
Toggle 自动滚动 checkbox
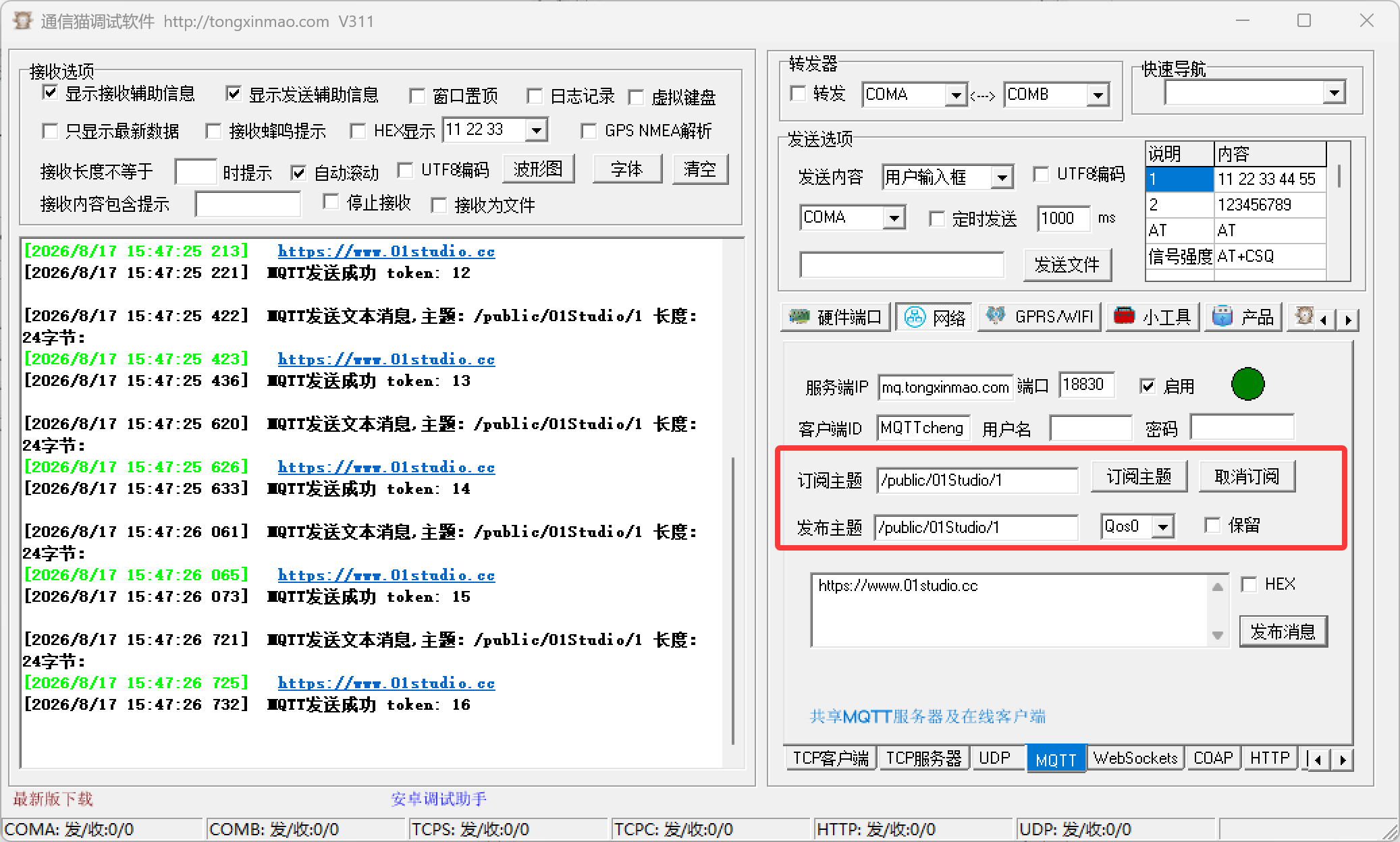[299, 173]
